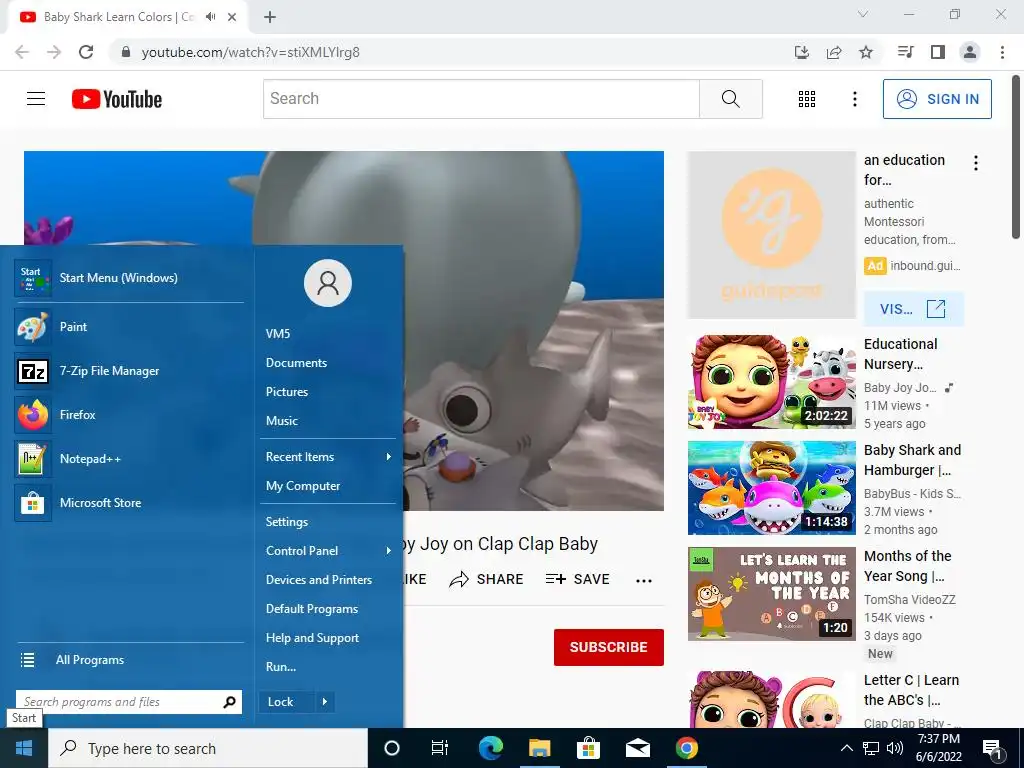The image size is (1024, 768).
Task: Bookmark this page with the star icon
Action: 866,52
